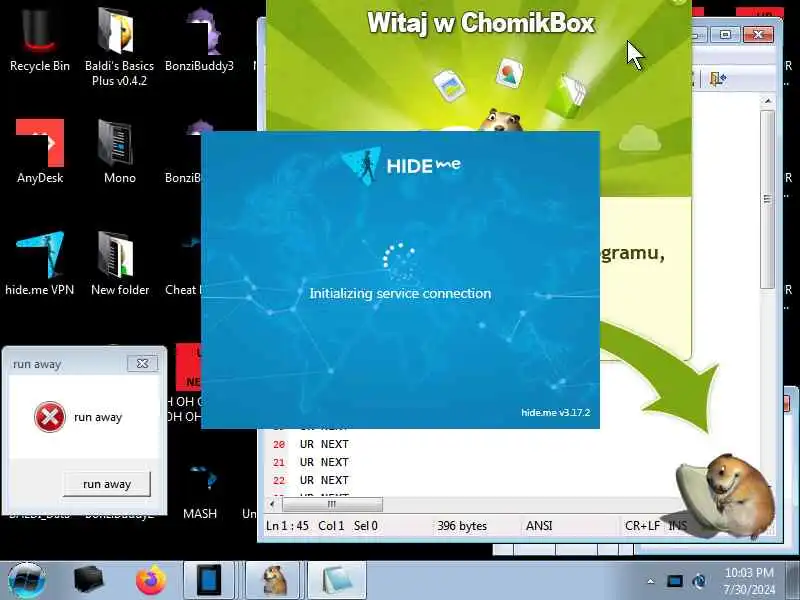Click Ln 1 : 45 in status bar

click(287, 526)
